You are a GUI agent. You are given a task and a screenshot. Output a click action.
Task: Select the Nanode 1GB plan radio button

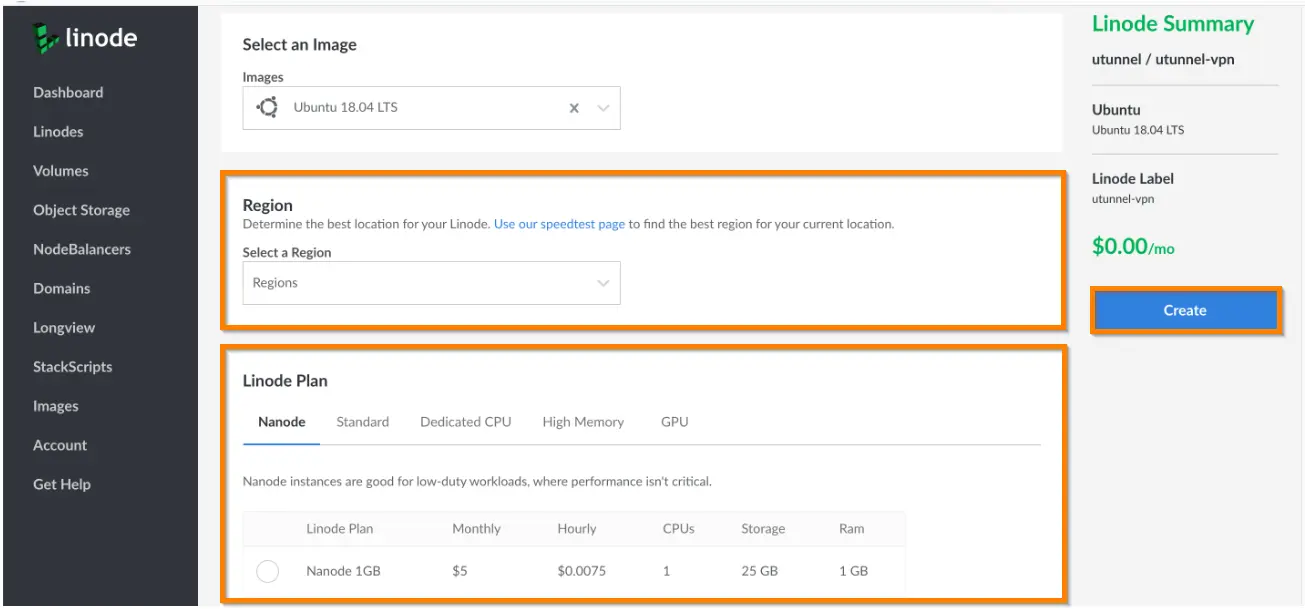(267, 571)
